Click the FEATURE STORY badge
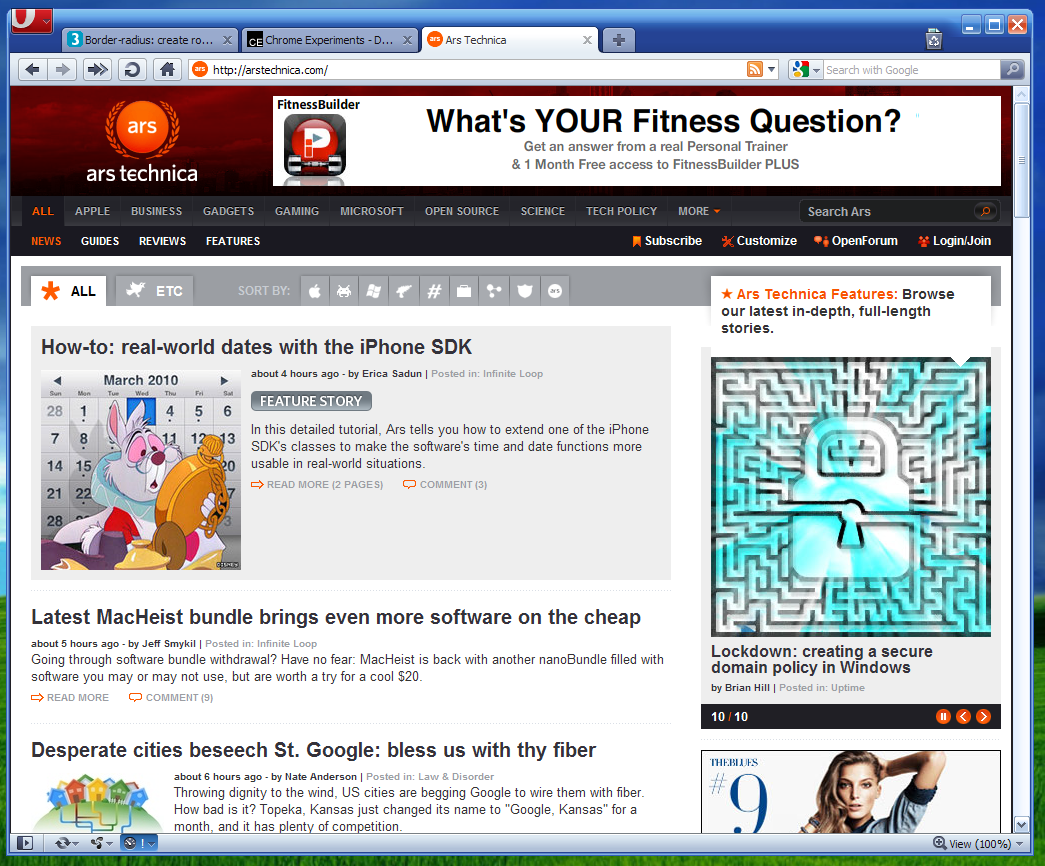 pos(311,401)
